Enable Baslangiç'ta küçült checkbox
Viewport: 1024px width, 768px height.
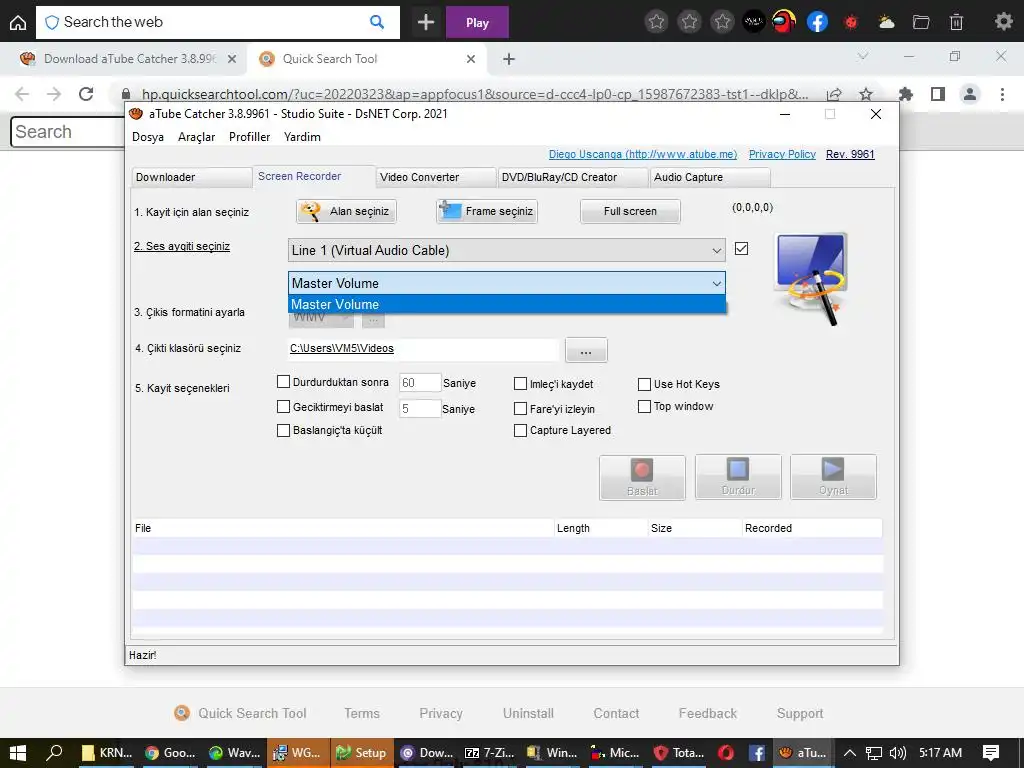[x=283, y=430]
